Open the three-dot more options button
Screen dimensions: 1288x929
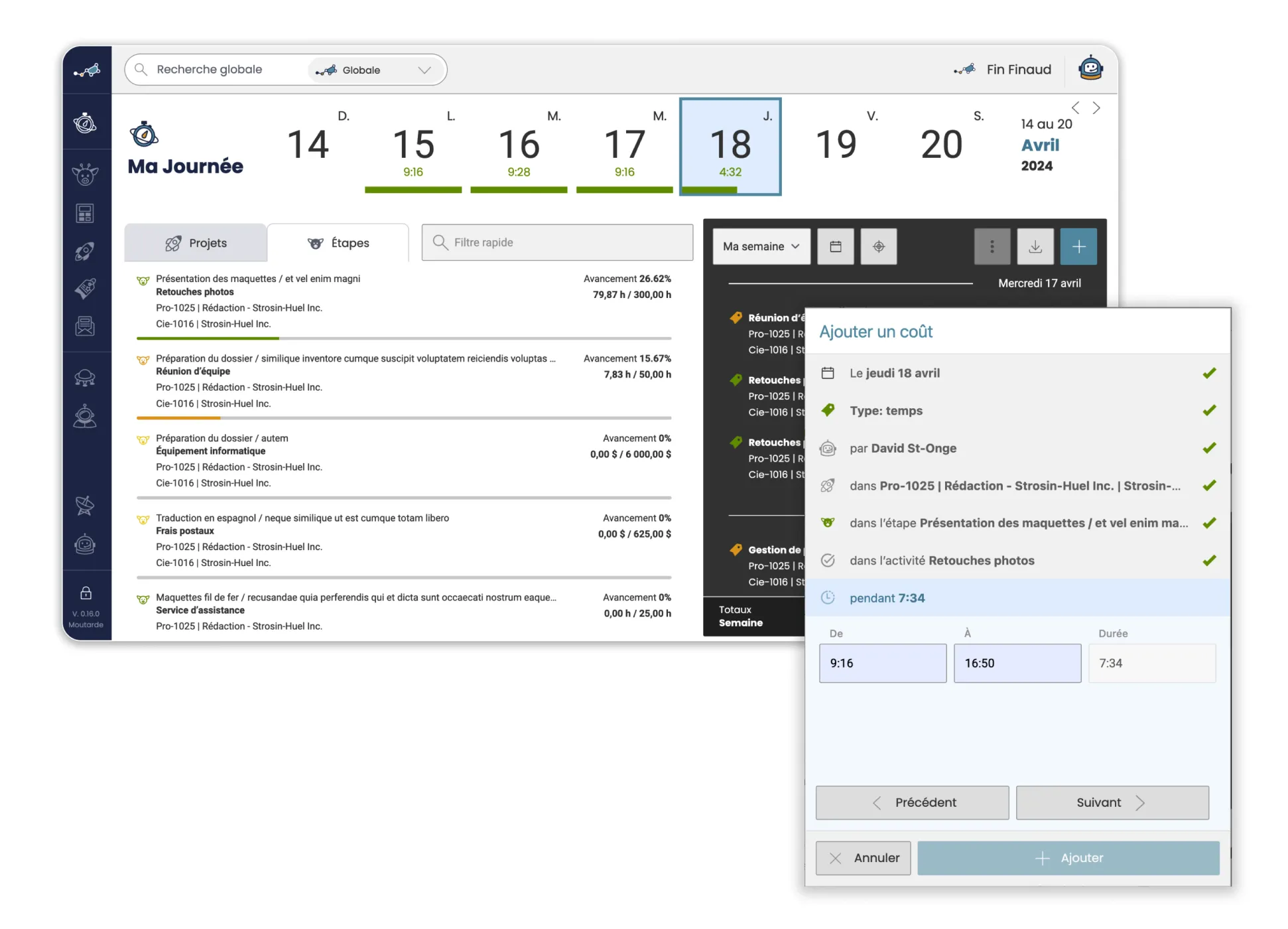pyautogui.click(x=992, y=246)
